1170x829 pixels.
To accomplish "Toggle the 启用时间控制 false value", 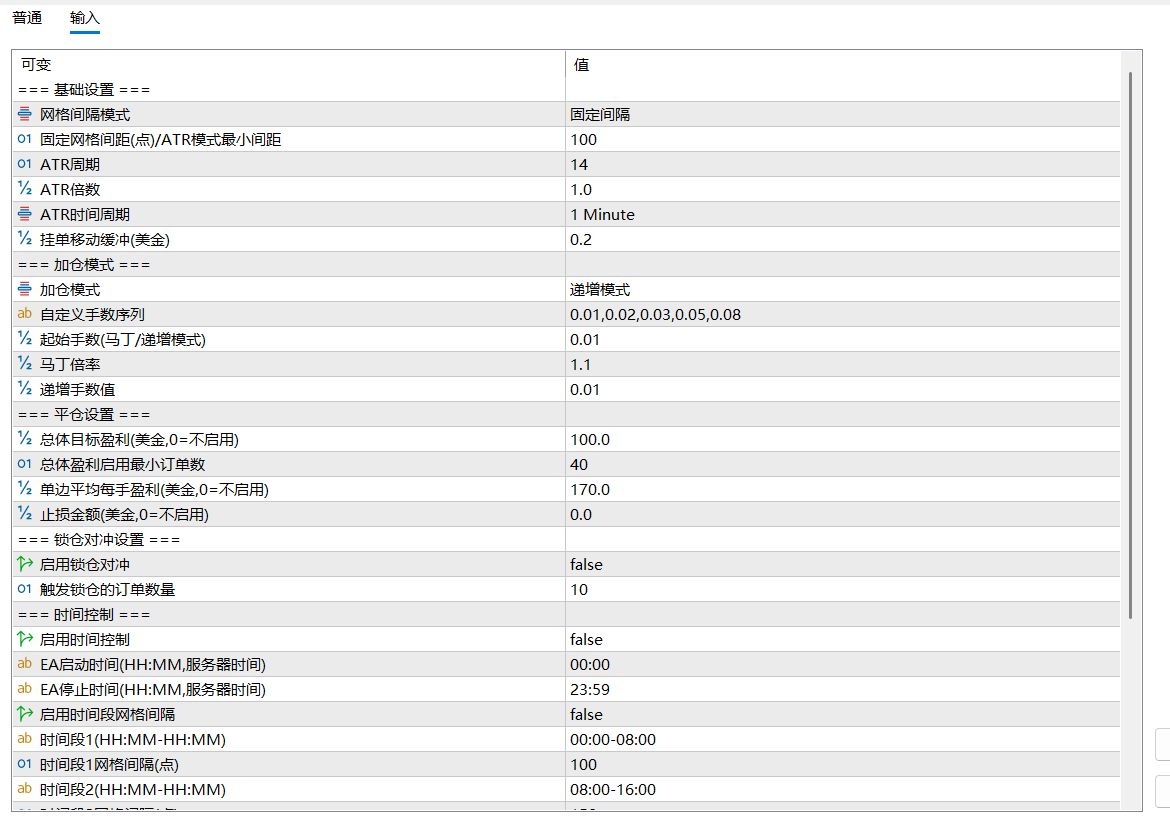I will pyautogui.click(x=842, y=639).
